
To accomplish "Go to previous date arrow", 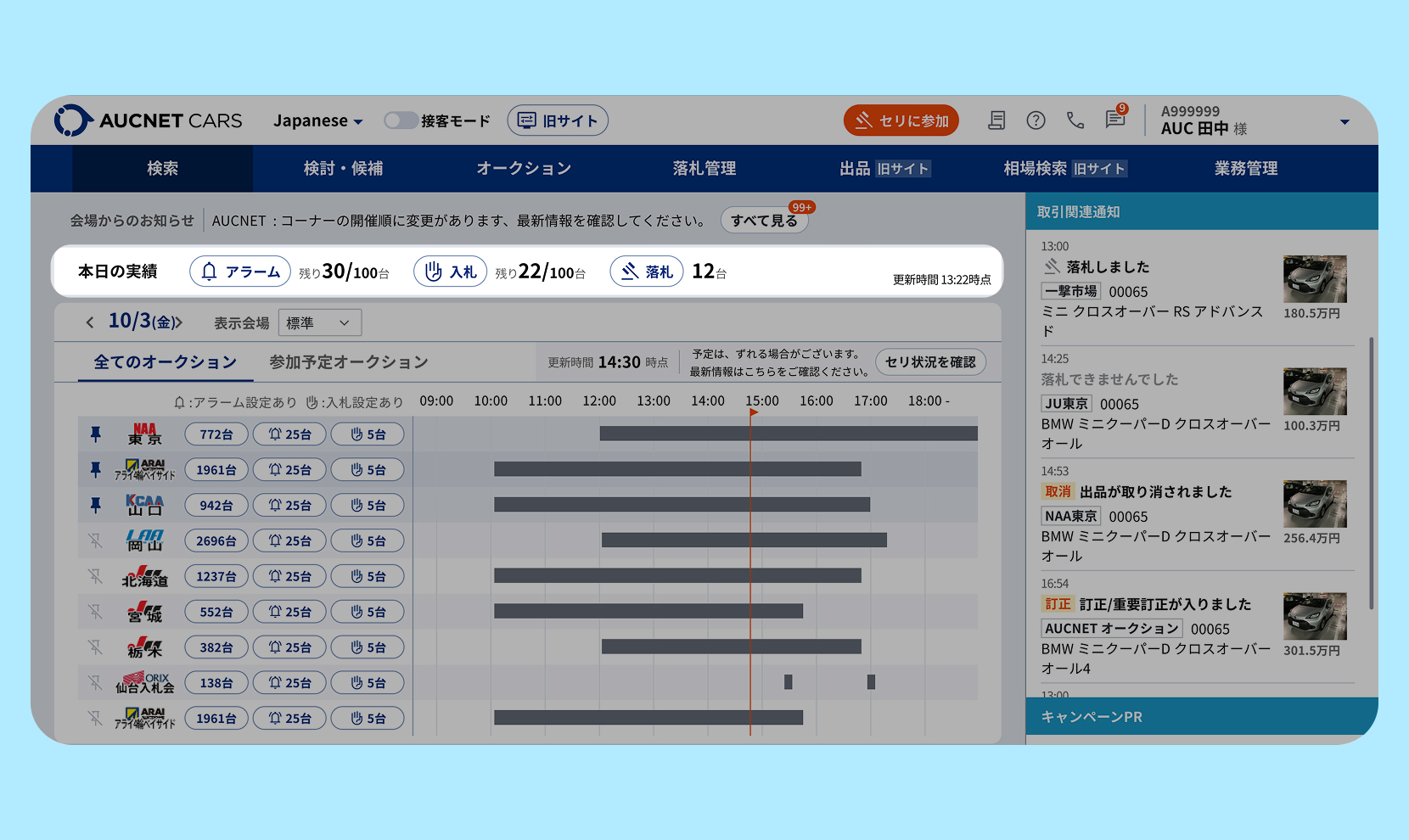I will pos(90,322).
